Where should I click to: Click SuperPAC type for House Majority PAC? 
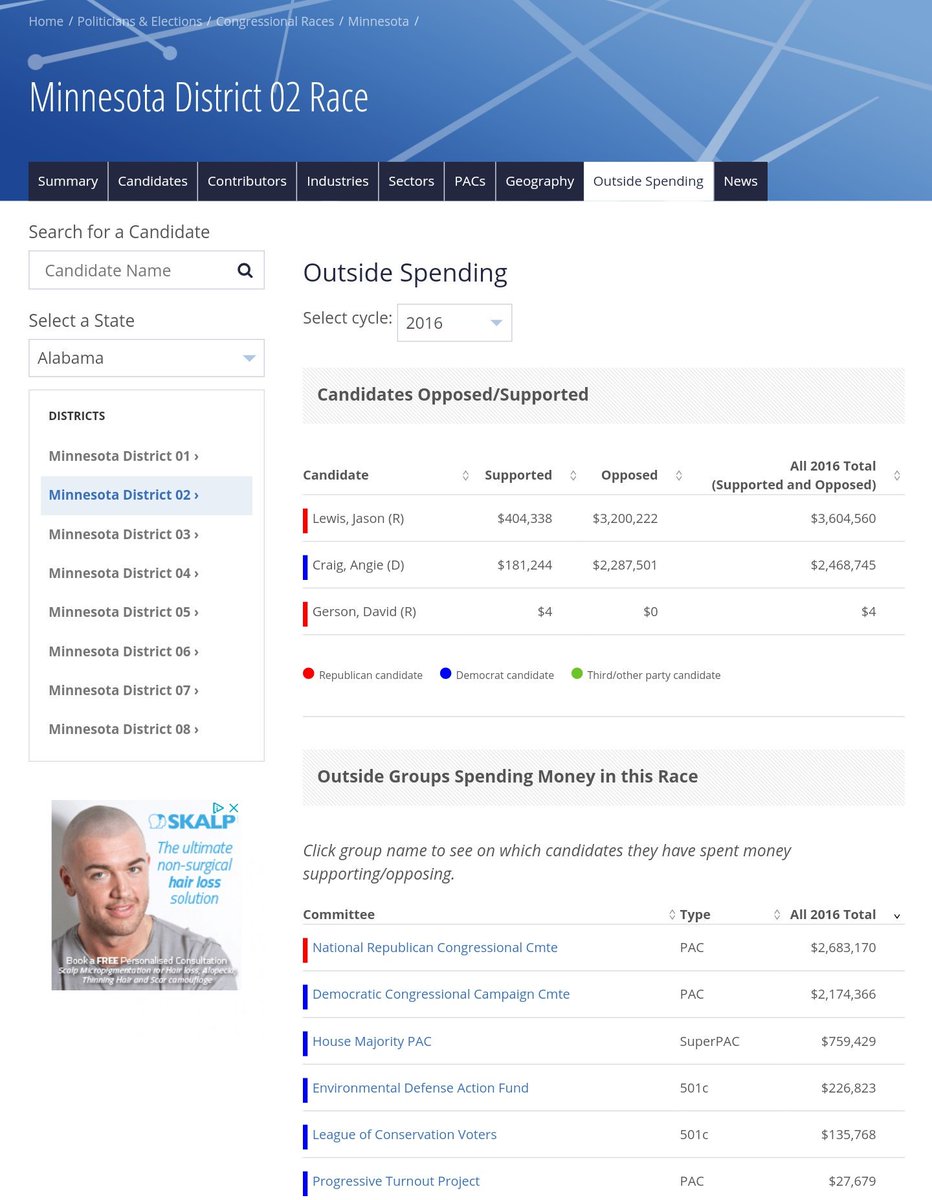pyautogui.click(x=710, y=1041)
